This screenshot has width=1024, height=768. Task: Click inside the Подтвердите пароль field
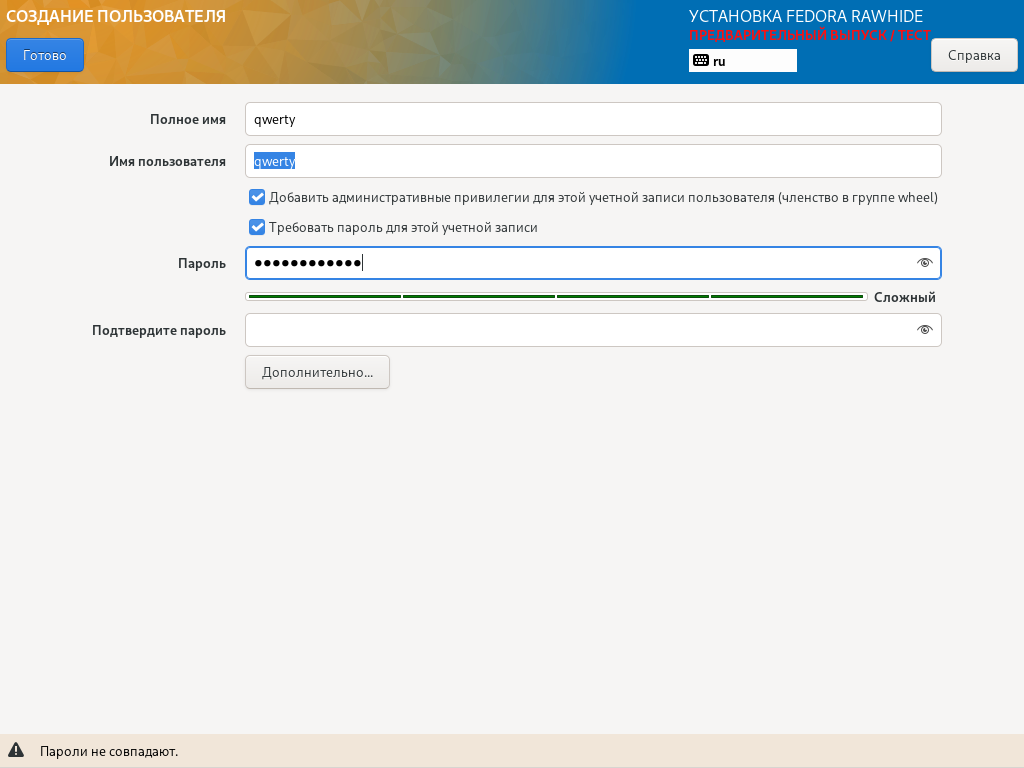click(593, 330)
